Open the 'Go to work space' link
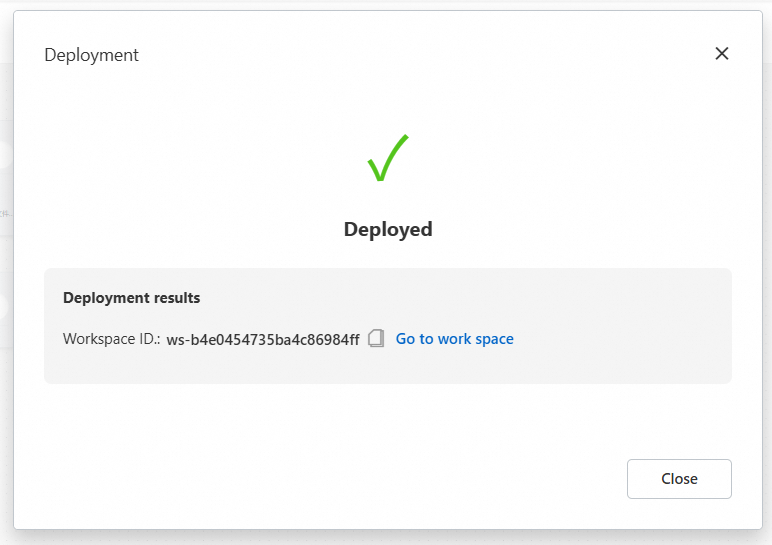Screen dimensions: 772x545 [x=454, y=339]
